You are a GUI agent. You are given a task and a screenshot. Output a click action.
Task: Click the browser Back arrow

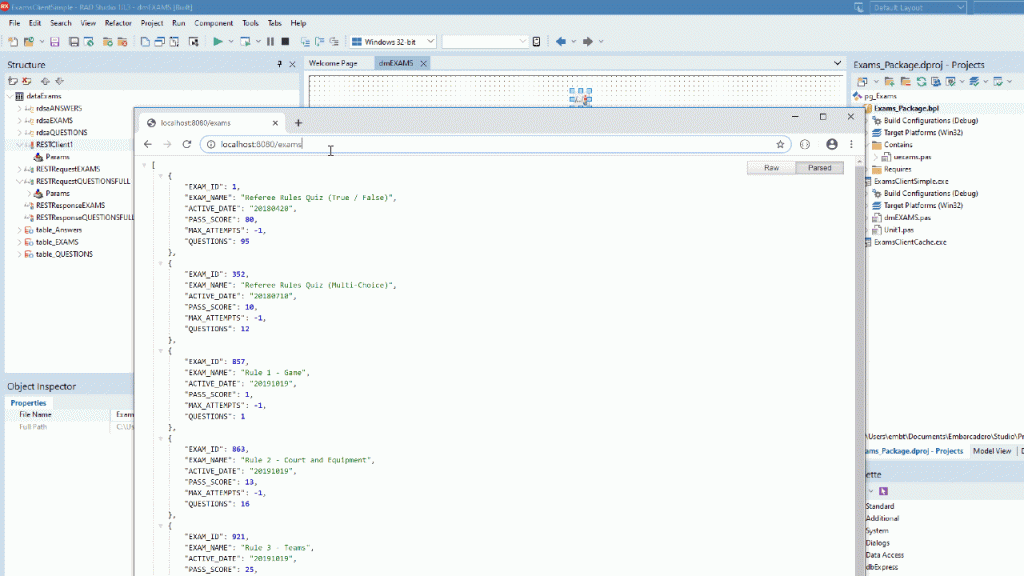(x=148, y=144)
